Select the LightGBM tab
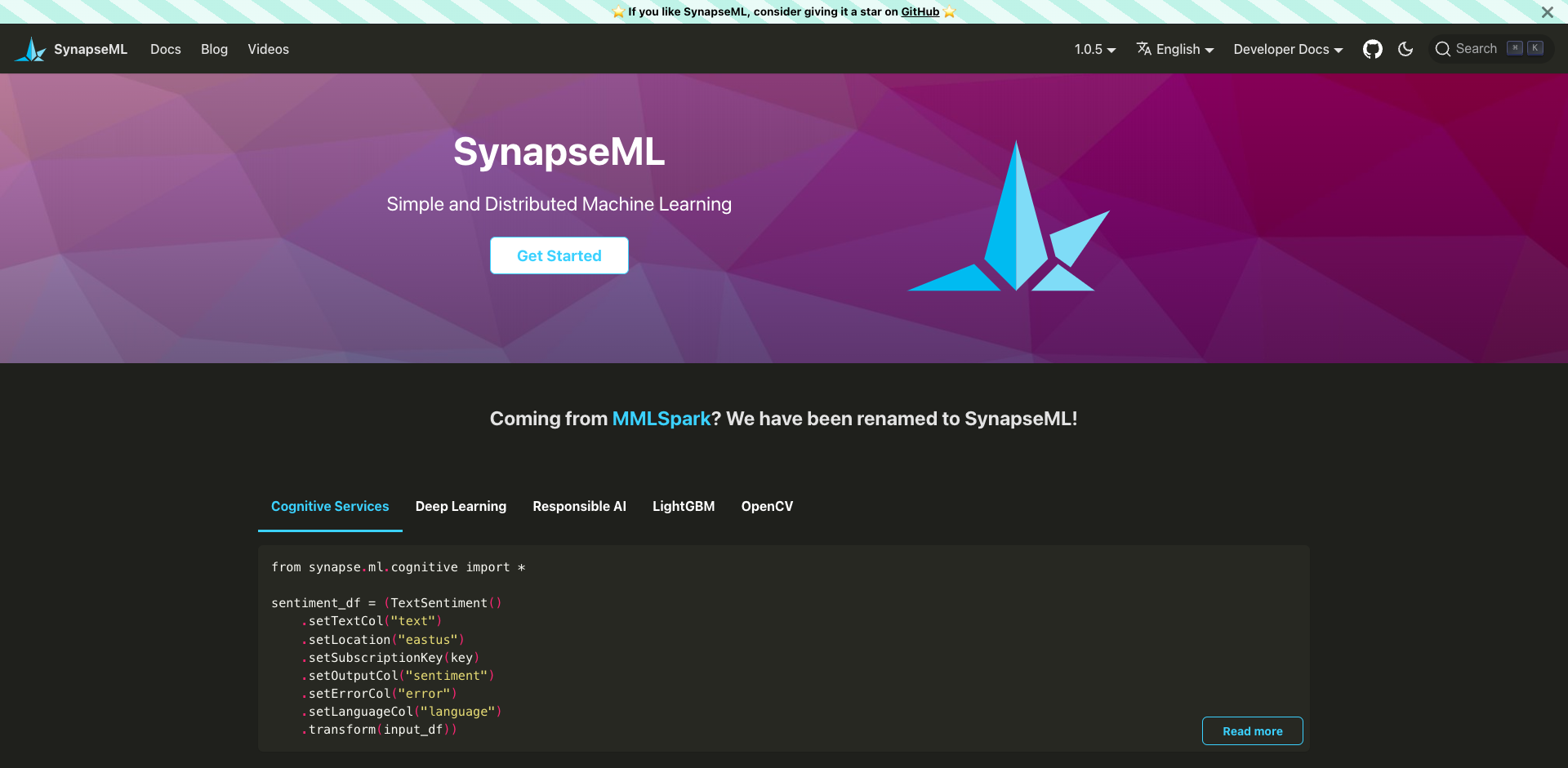 coord(684,506)
